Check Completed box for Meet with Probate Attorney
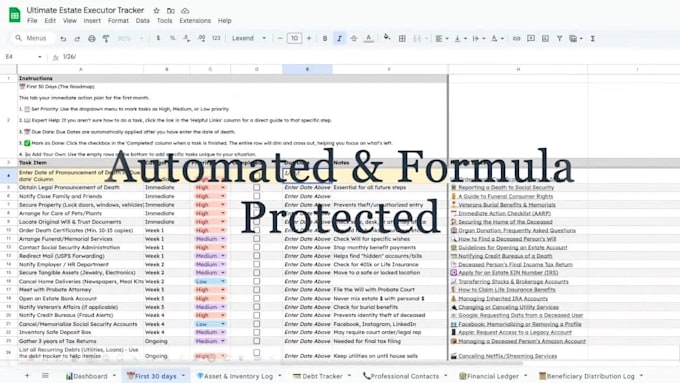 [x=257, y=290]
